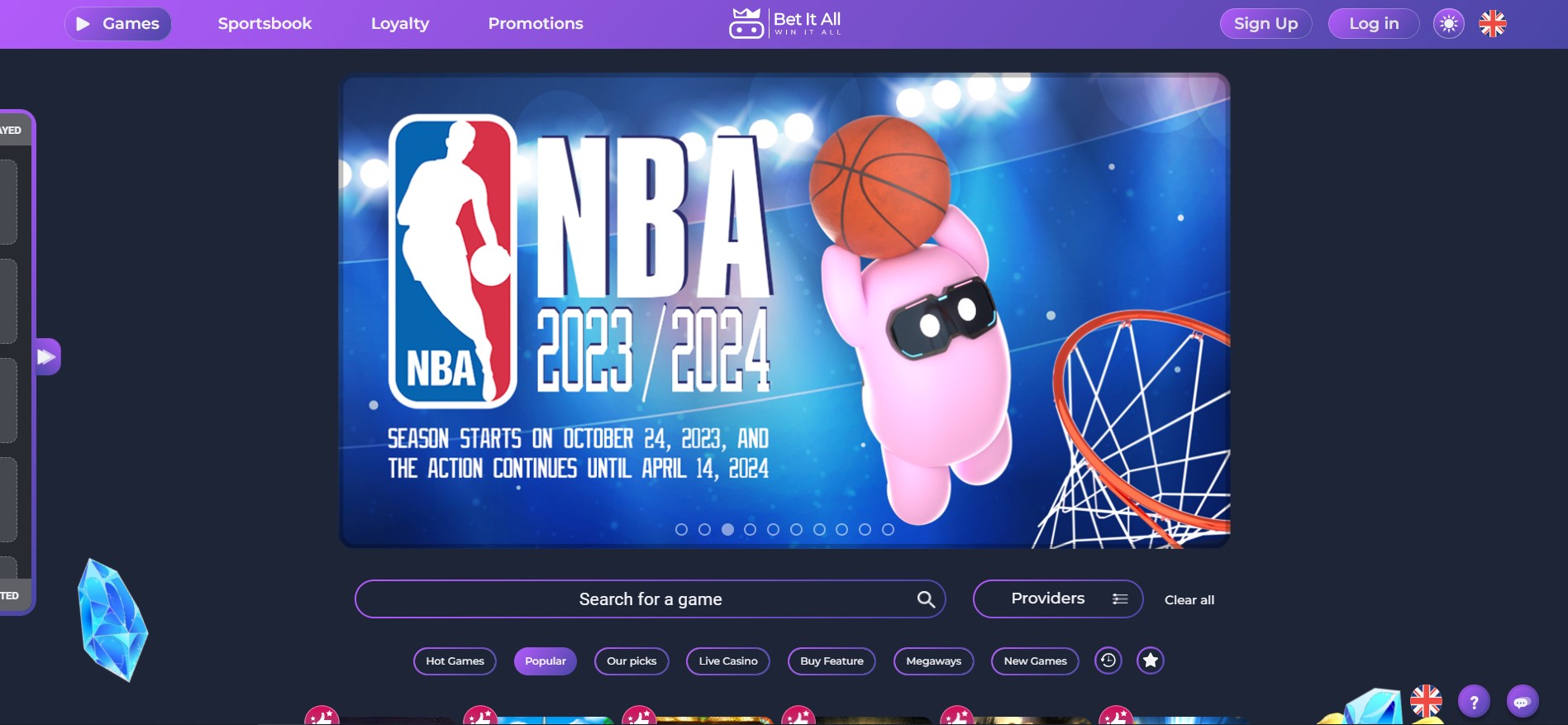1568x725 pixels.
Task: Show recently played with clock icon
Action: tap(1108, 661)
